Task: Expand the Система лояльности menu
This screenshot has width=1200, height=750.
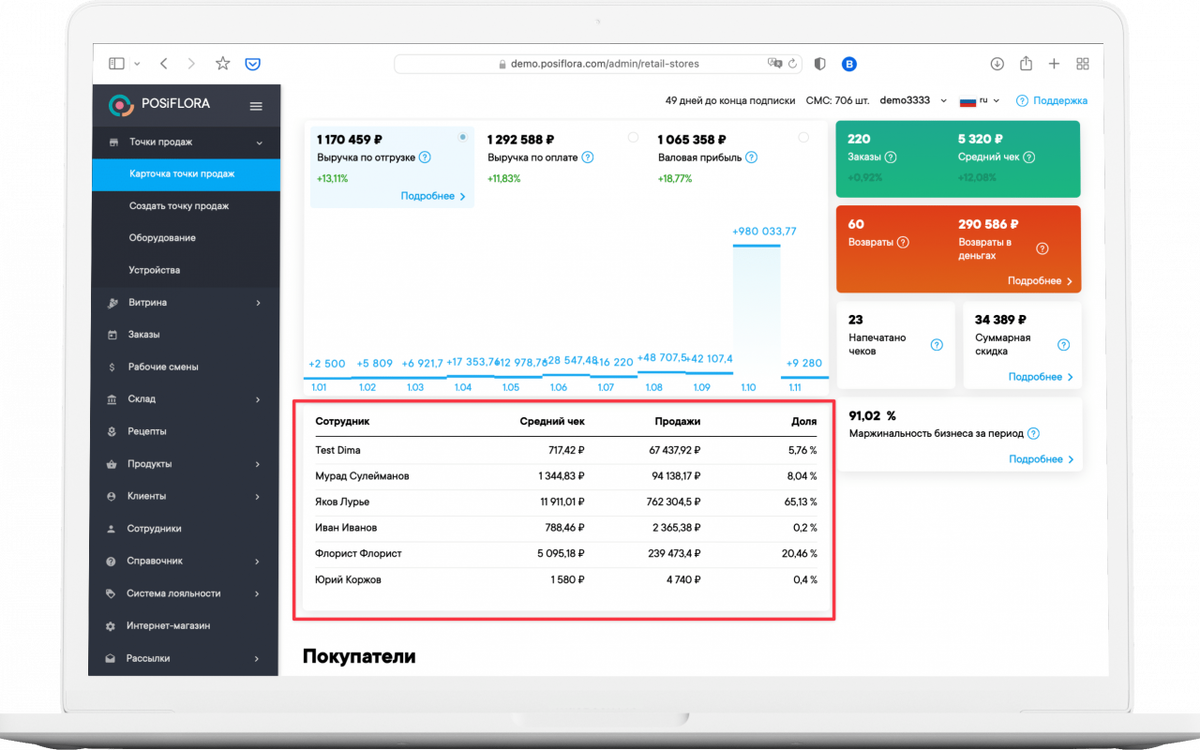Action: pos(258,593)
